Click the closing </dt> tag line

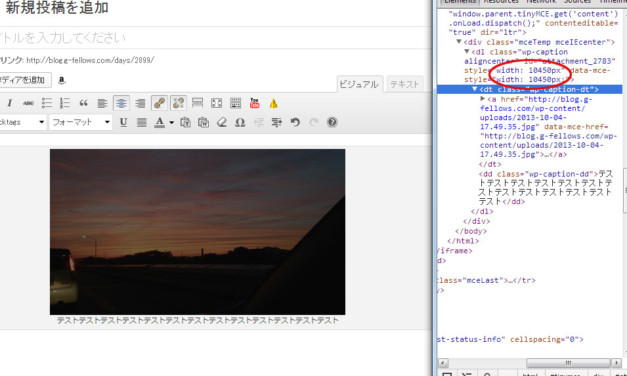point(490,164)
